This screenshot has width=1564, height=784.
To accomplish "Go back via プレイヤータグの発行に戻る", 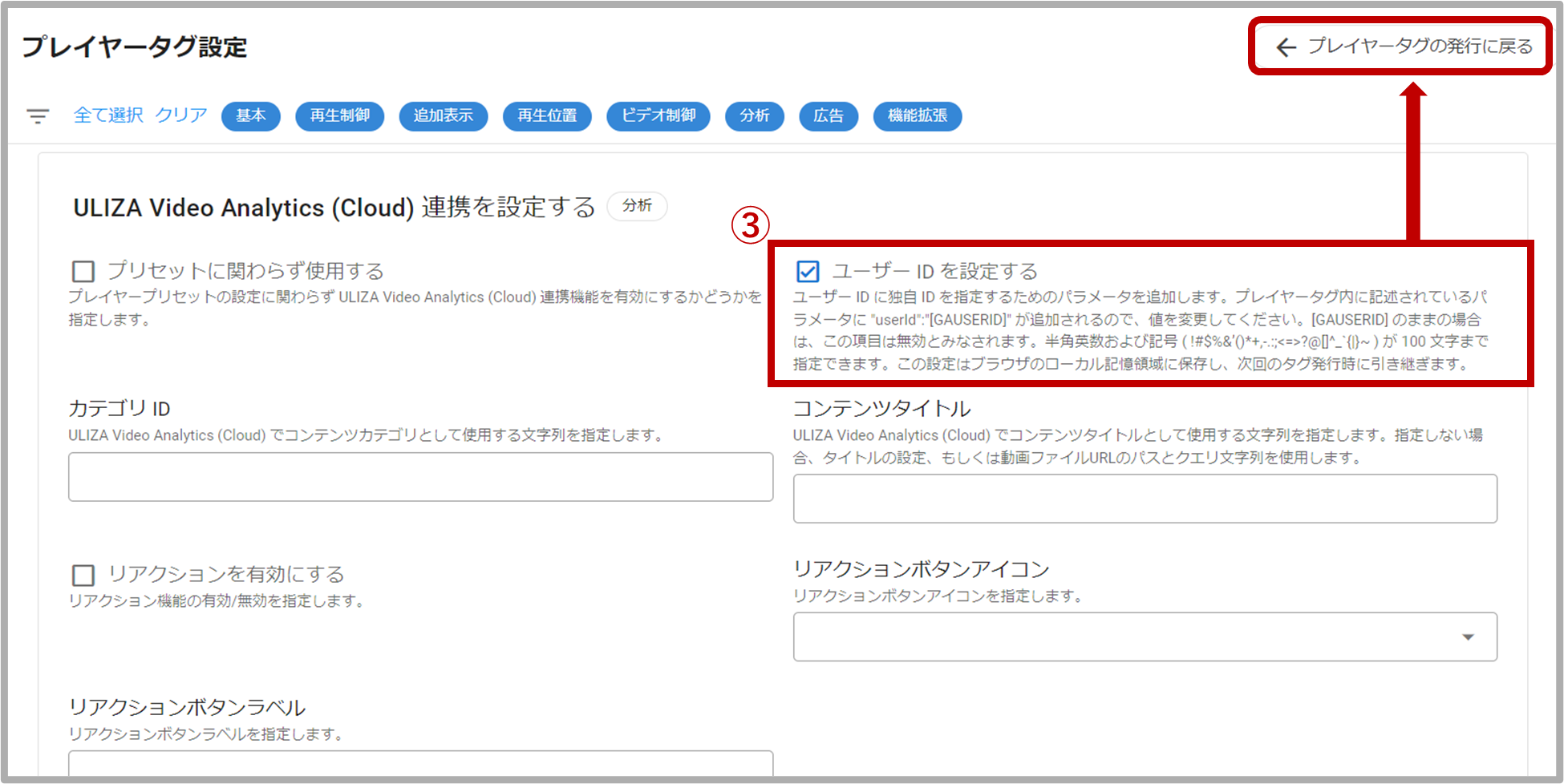I will pos(1404,46).
